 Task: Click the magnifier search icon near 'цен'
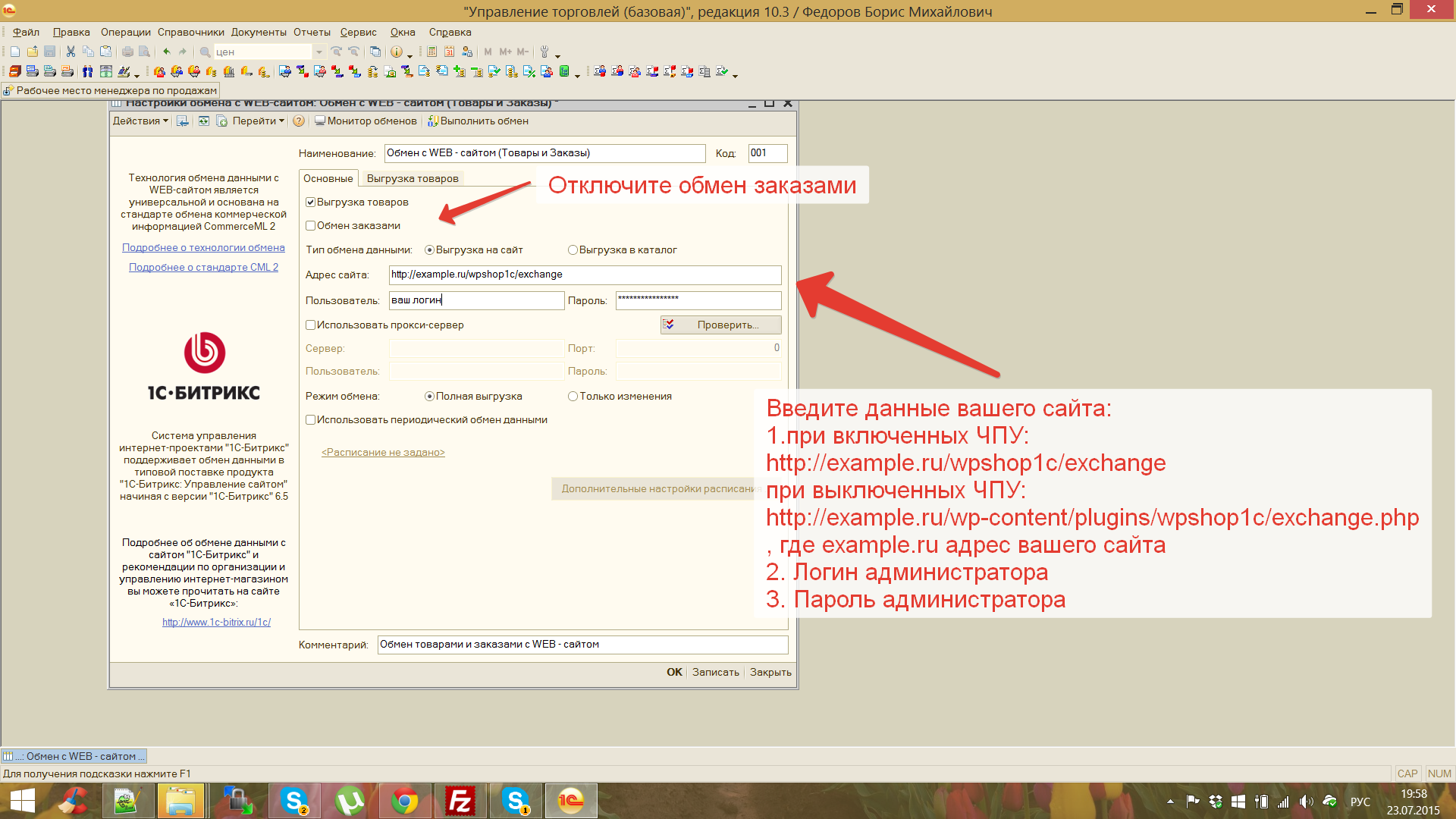(x=205, y=52)
